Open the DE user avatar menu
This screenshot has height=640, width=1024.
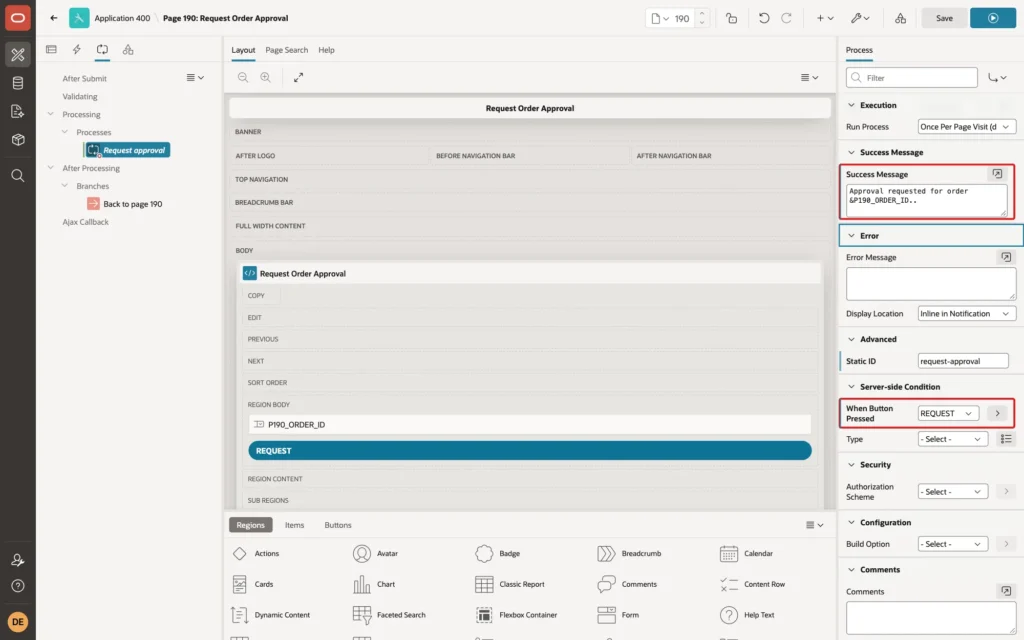click(18, 622)
